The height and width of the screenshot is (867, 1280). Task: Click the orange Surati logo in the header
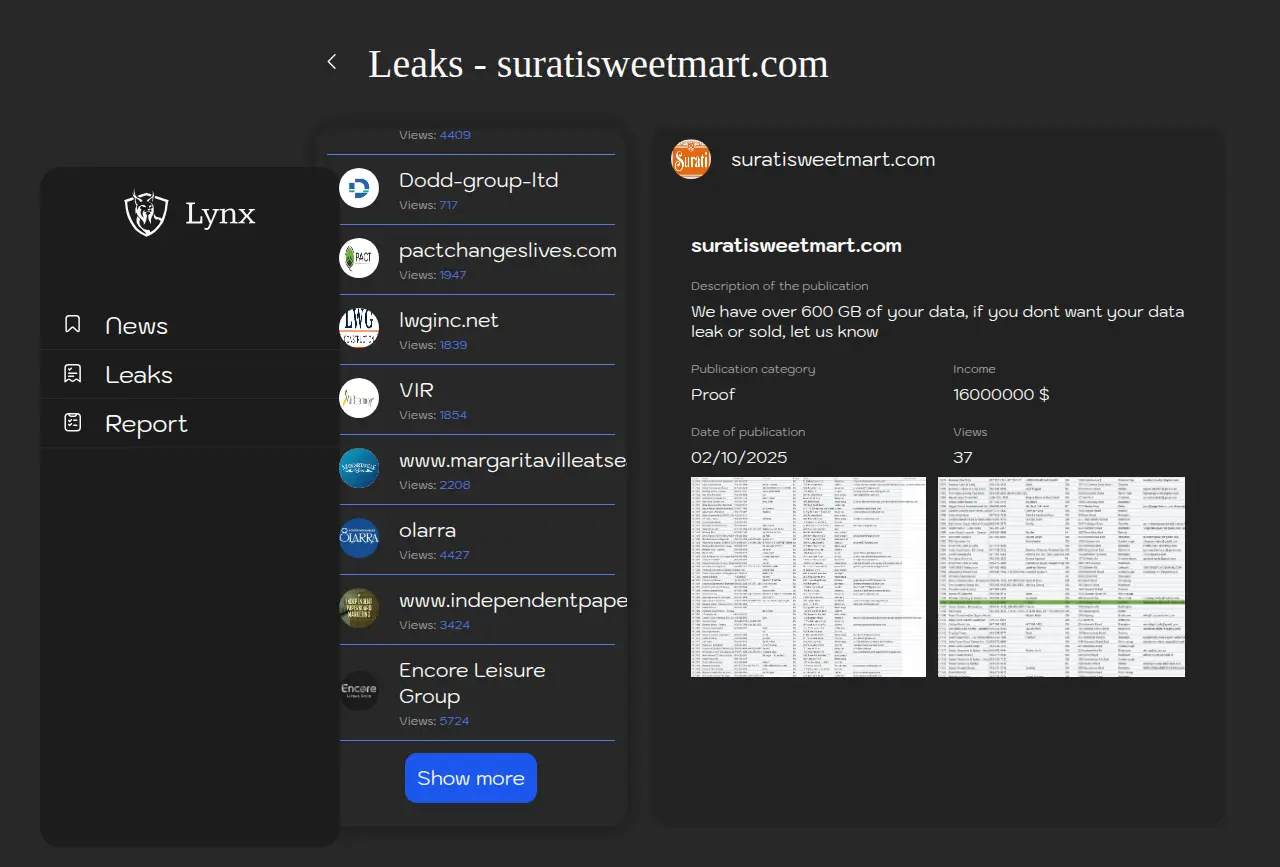point(691,159)
